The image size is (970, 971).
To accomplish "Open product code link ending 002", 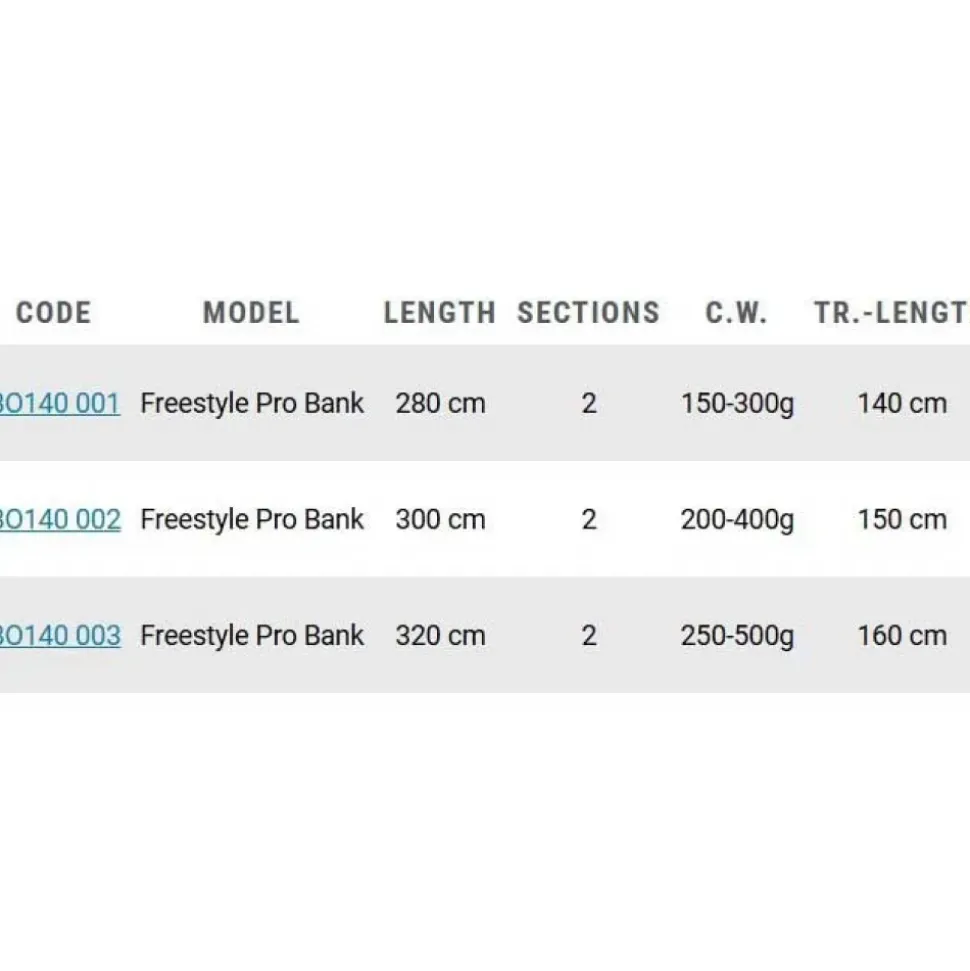I will (60, 520).
